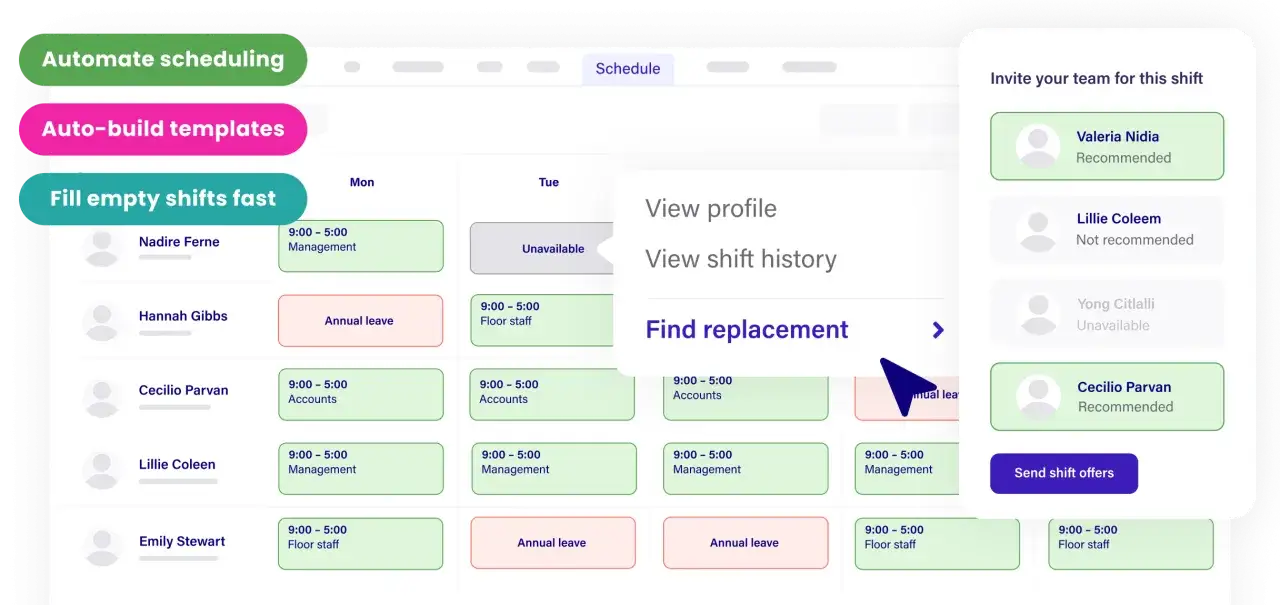This screenshot has width=1280, height=605.
Task: Open Lillie Coleen's Tuesday Management shift
Action: click(554, 469)
